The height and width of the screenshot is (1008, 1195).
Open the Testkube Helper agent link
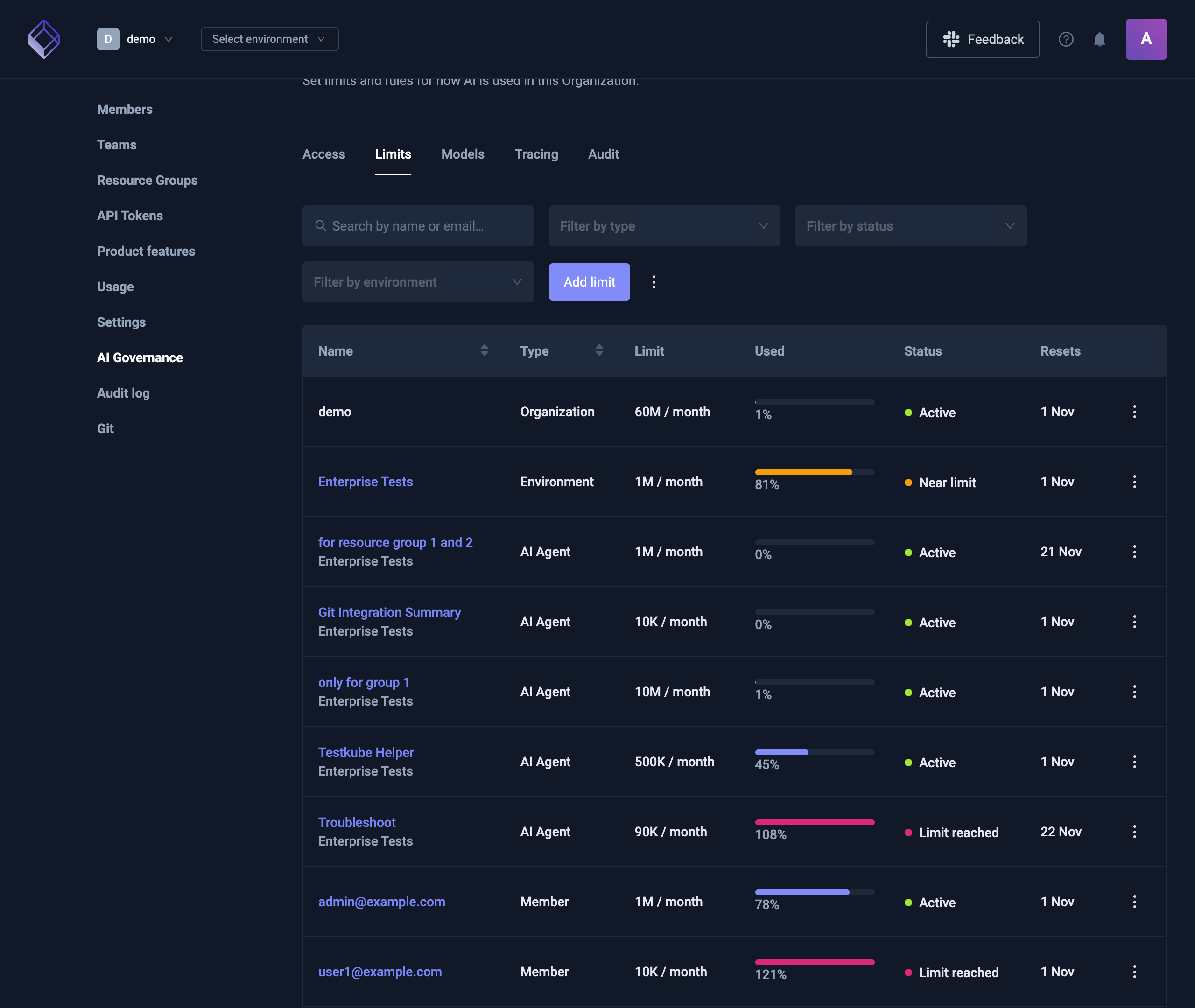coord(366,752)
